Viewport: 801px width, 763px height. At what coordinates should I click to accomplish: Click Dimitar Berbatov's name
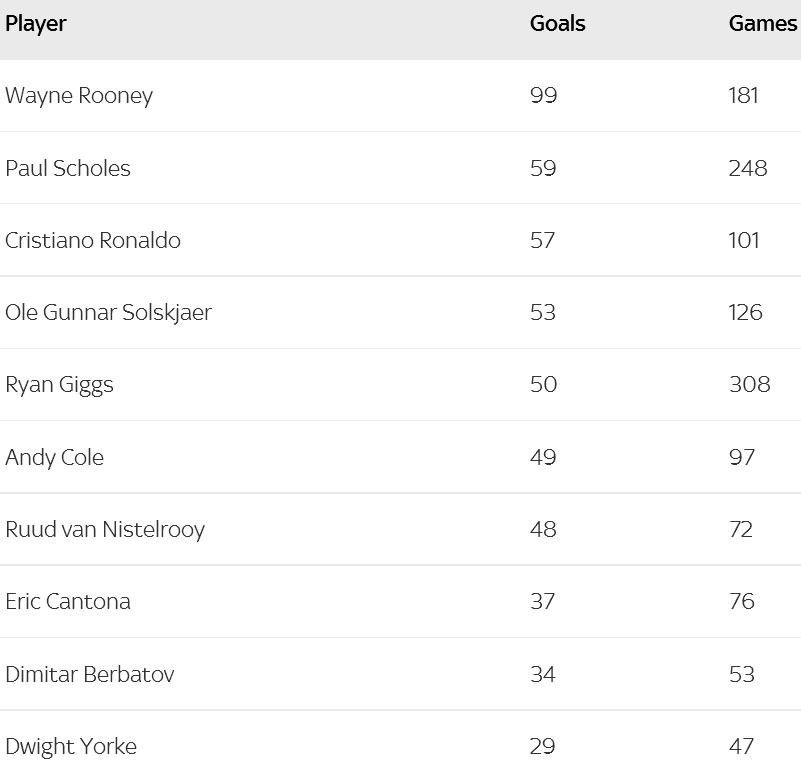pyautogui.click(x=90, y=674)
